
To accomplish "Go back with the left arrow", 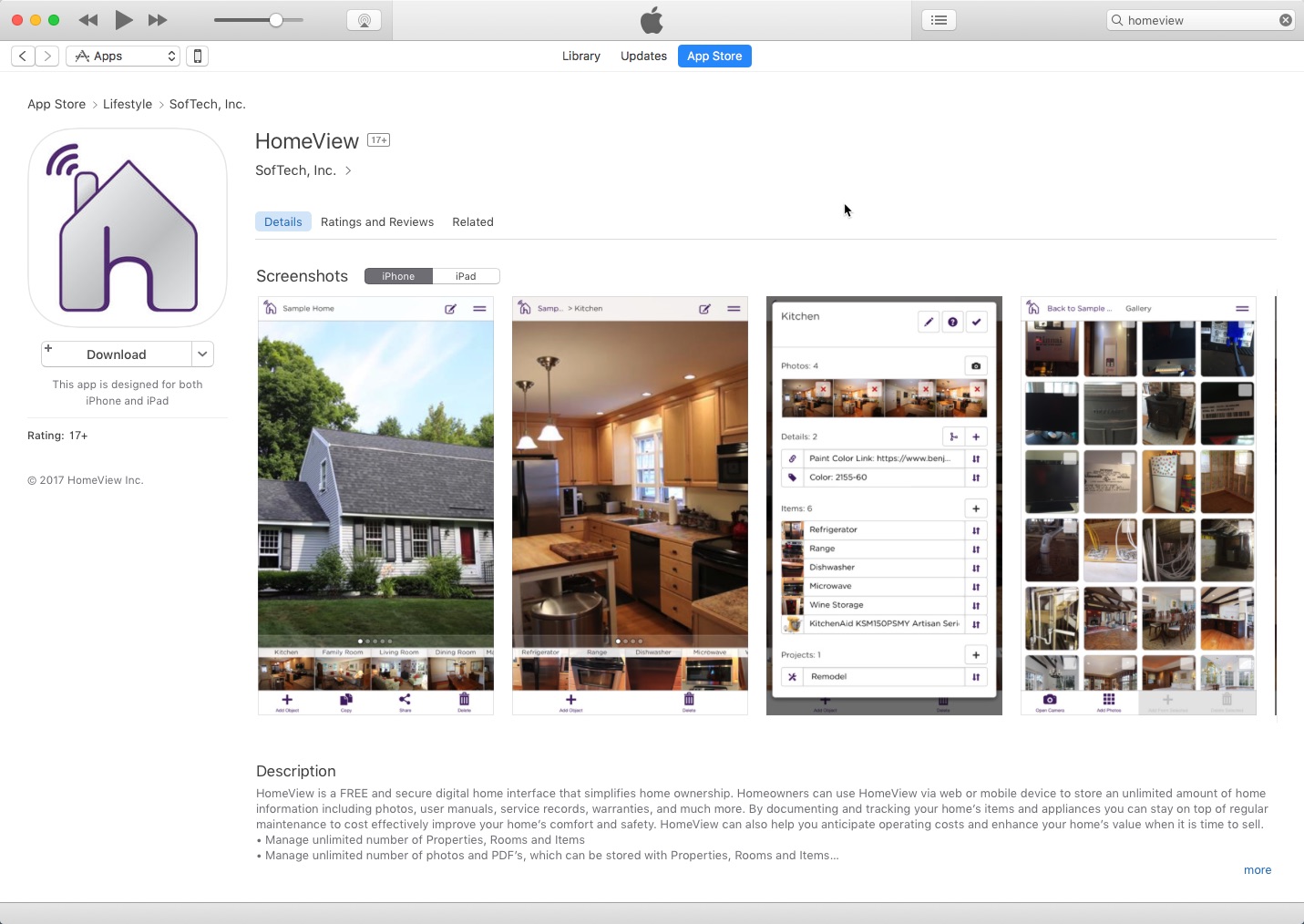I will coord(24,56).
